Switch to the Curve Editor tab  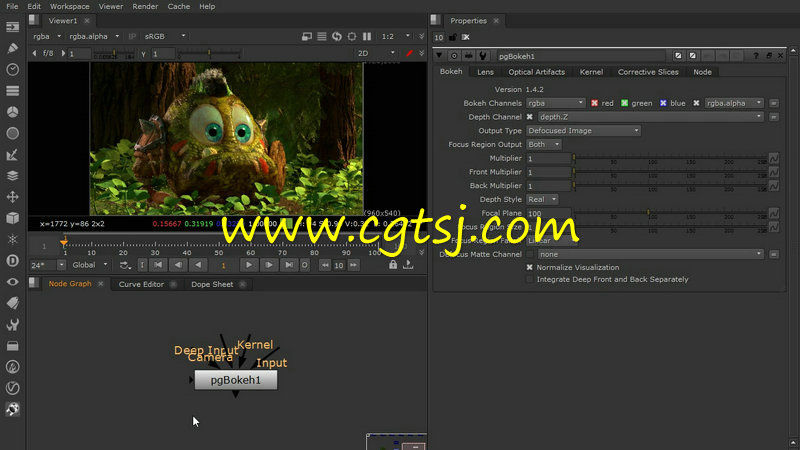141,284
